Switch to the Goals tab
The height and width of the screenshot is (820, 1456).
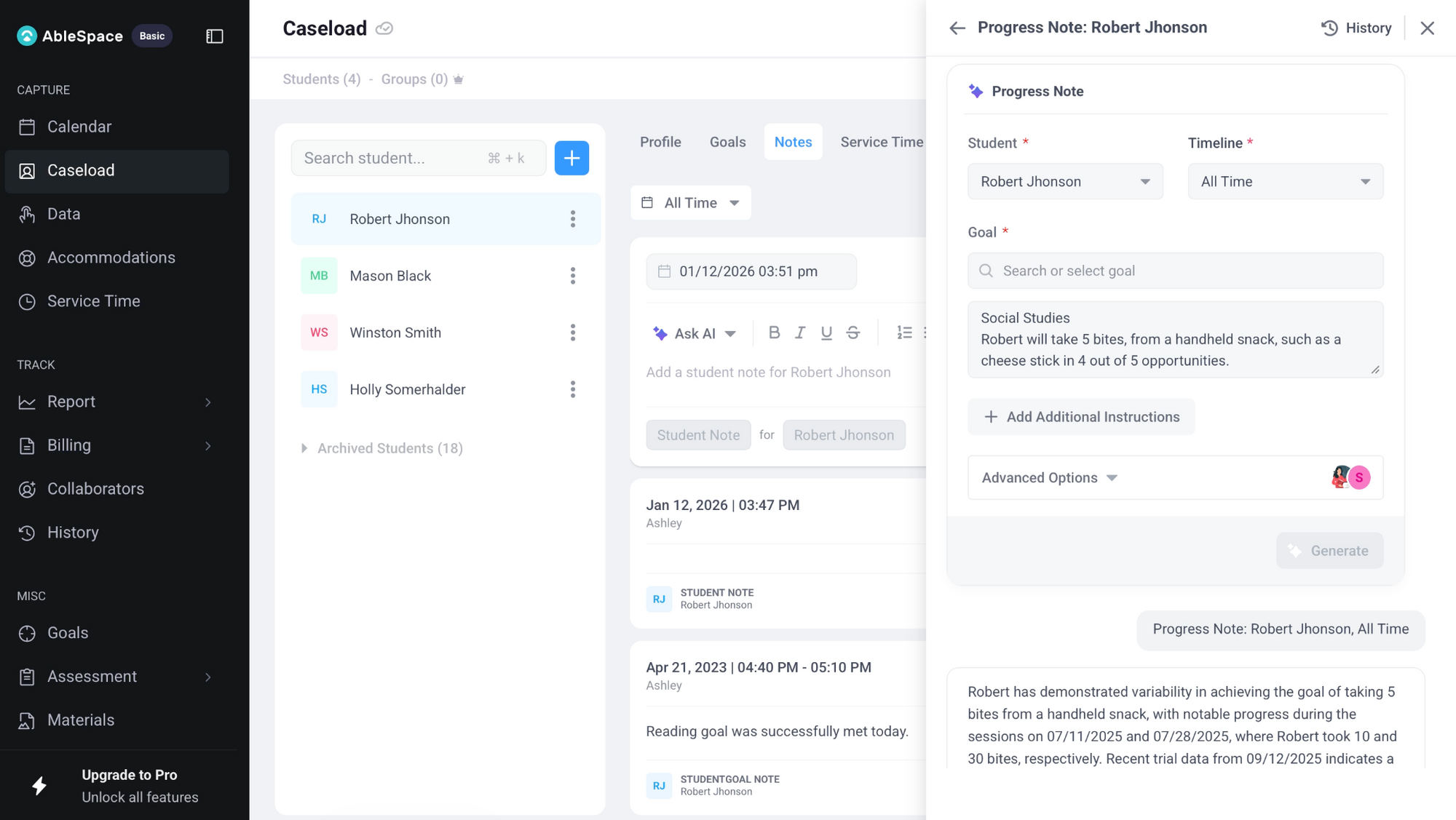coord(727,142)
